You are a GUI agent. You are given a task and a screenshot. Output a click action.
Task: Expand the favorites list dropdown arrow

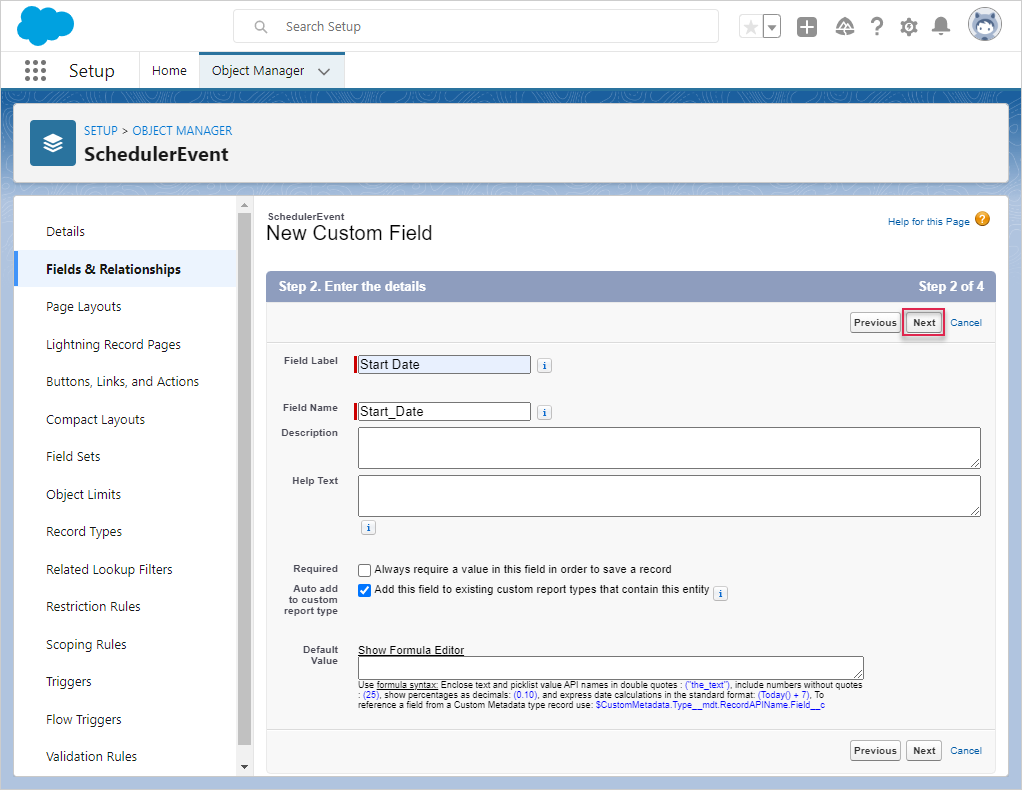(x=772, y=27)
